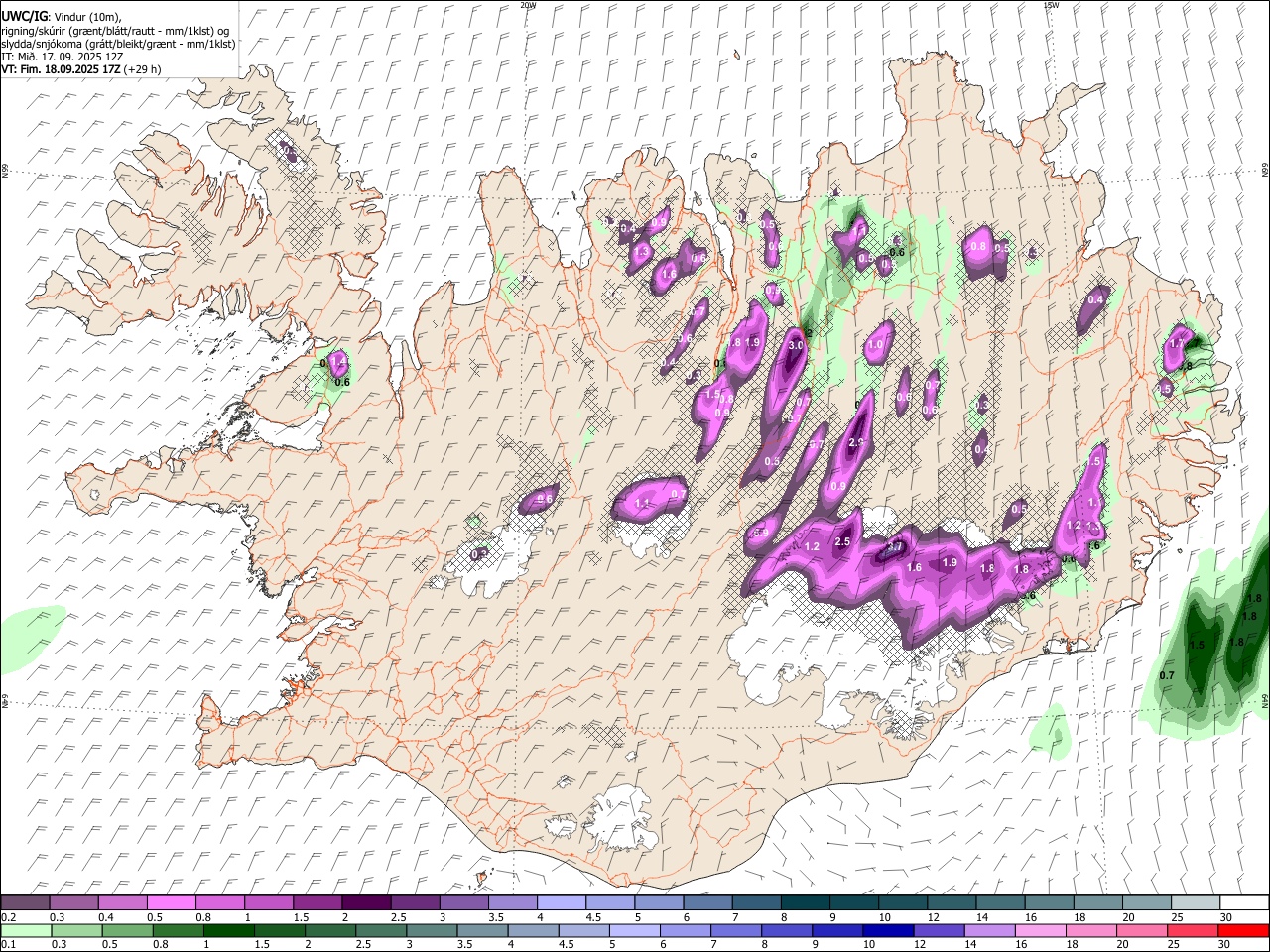Pick the 14 swatch in the rain scale
The image size is (1270, 952).
988,930
